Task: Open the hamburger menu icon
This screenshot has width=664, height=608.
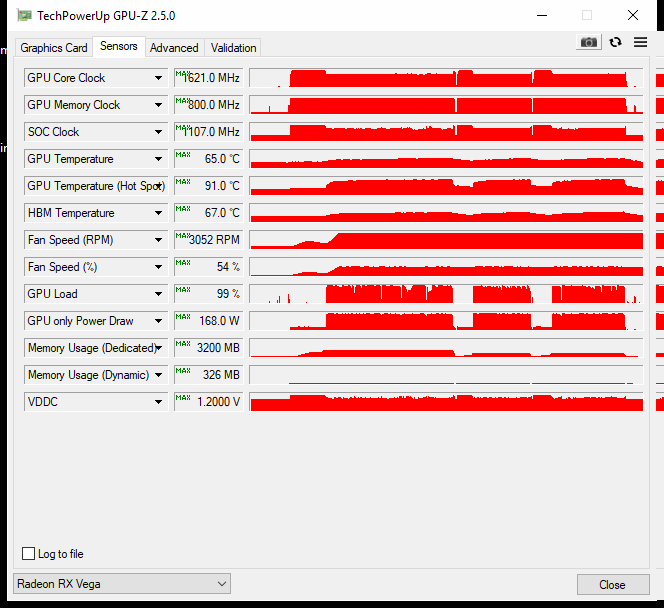Action: click(x=640, y=42)
